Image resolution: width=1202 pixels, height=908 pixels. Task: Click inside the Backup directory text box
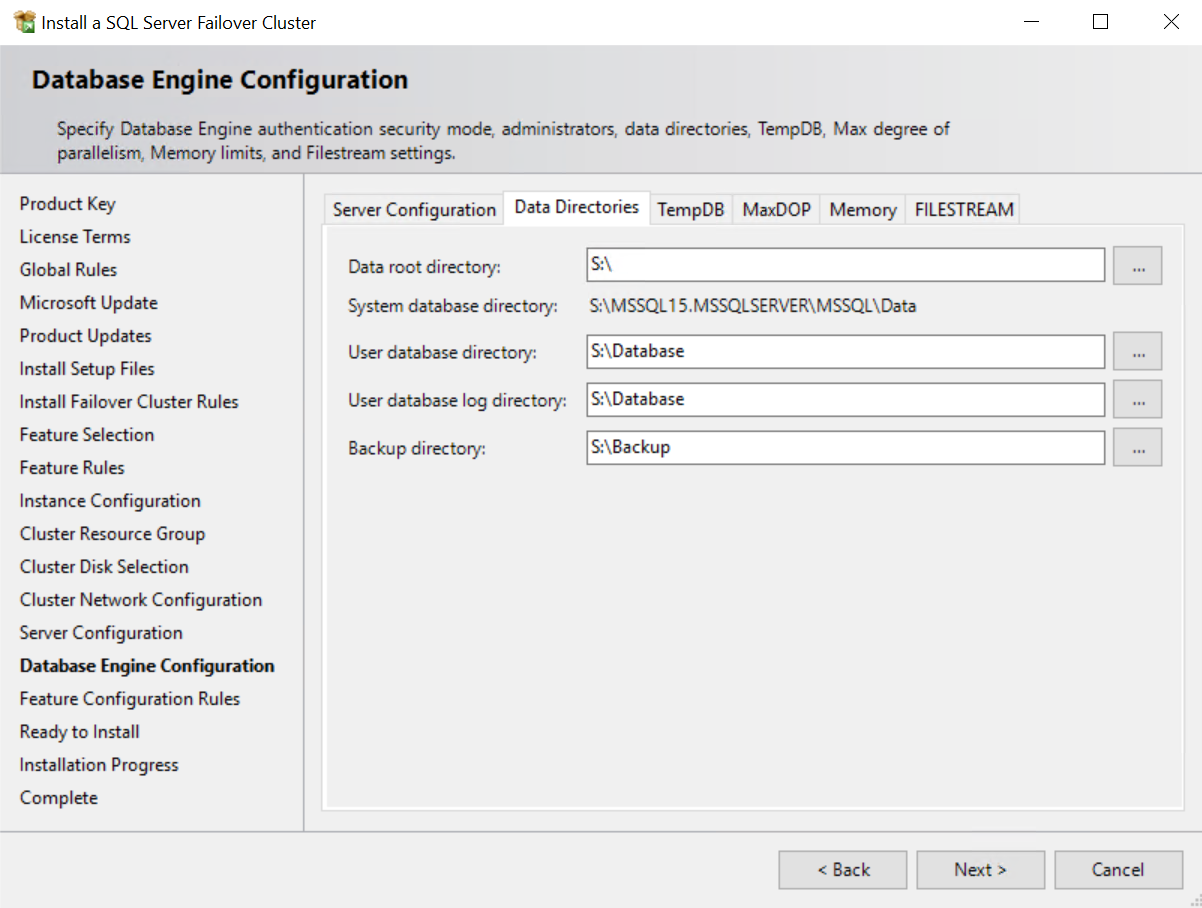pos(845,447)
